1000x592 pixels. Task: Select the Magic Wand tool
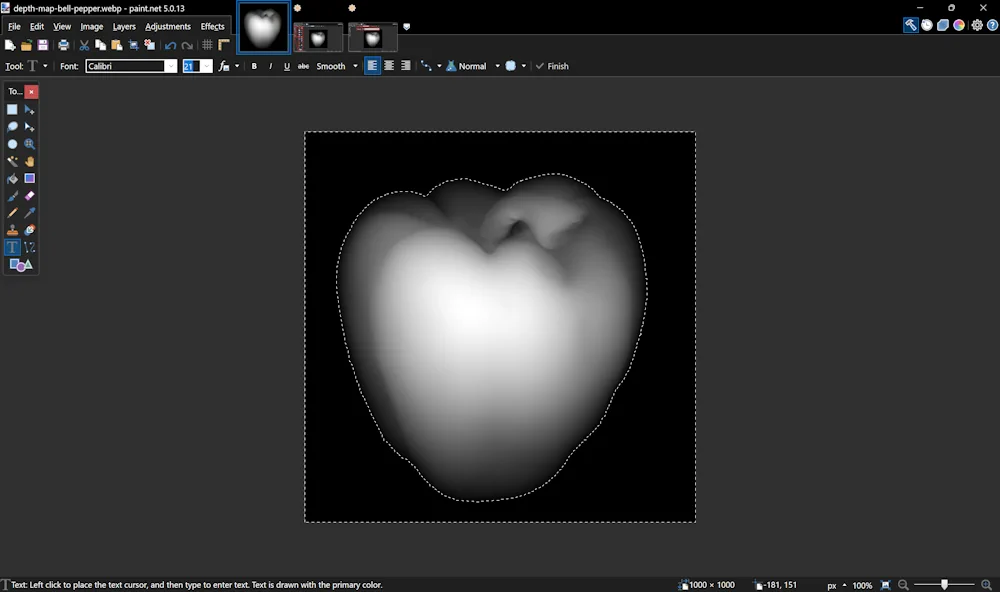pos(12,161)
